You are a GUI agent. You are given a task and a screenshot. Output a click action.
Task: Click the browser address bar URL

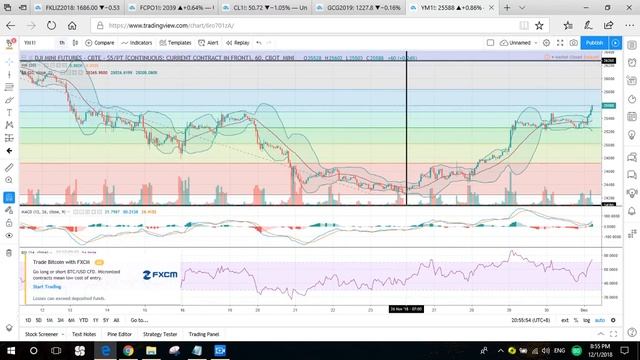pyautogui.click(x=171, y=26)
